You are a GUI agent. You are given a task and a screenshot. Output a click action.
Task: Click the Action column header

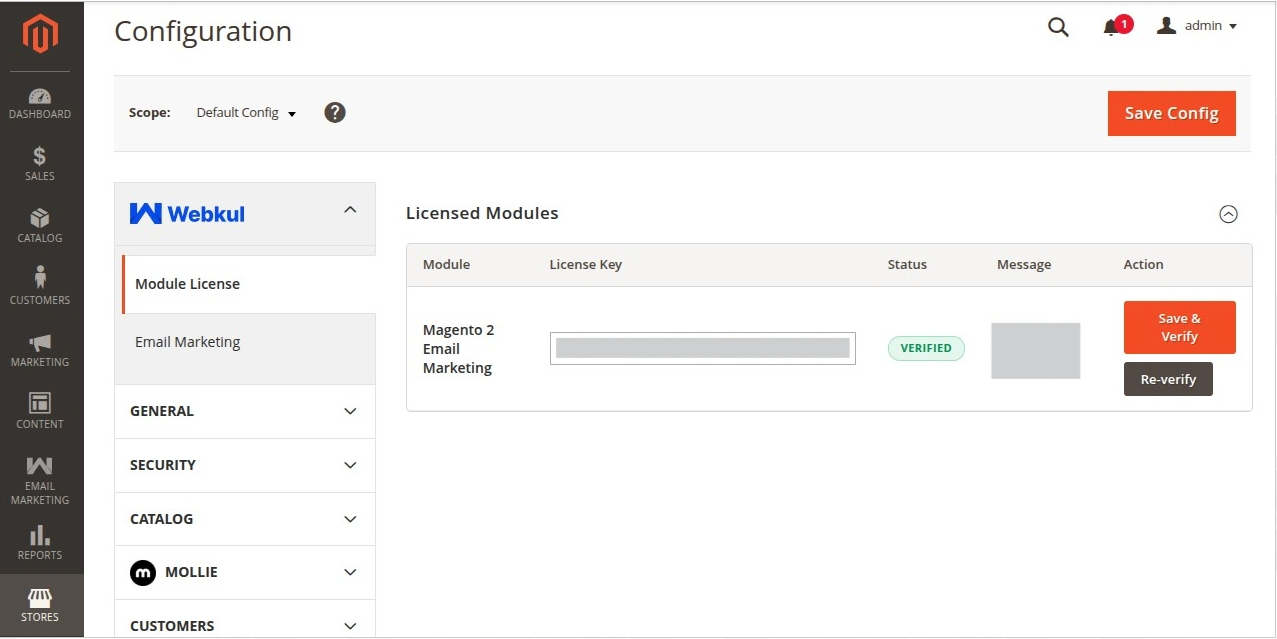(x=1143, y=265)
